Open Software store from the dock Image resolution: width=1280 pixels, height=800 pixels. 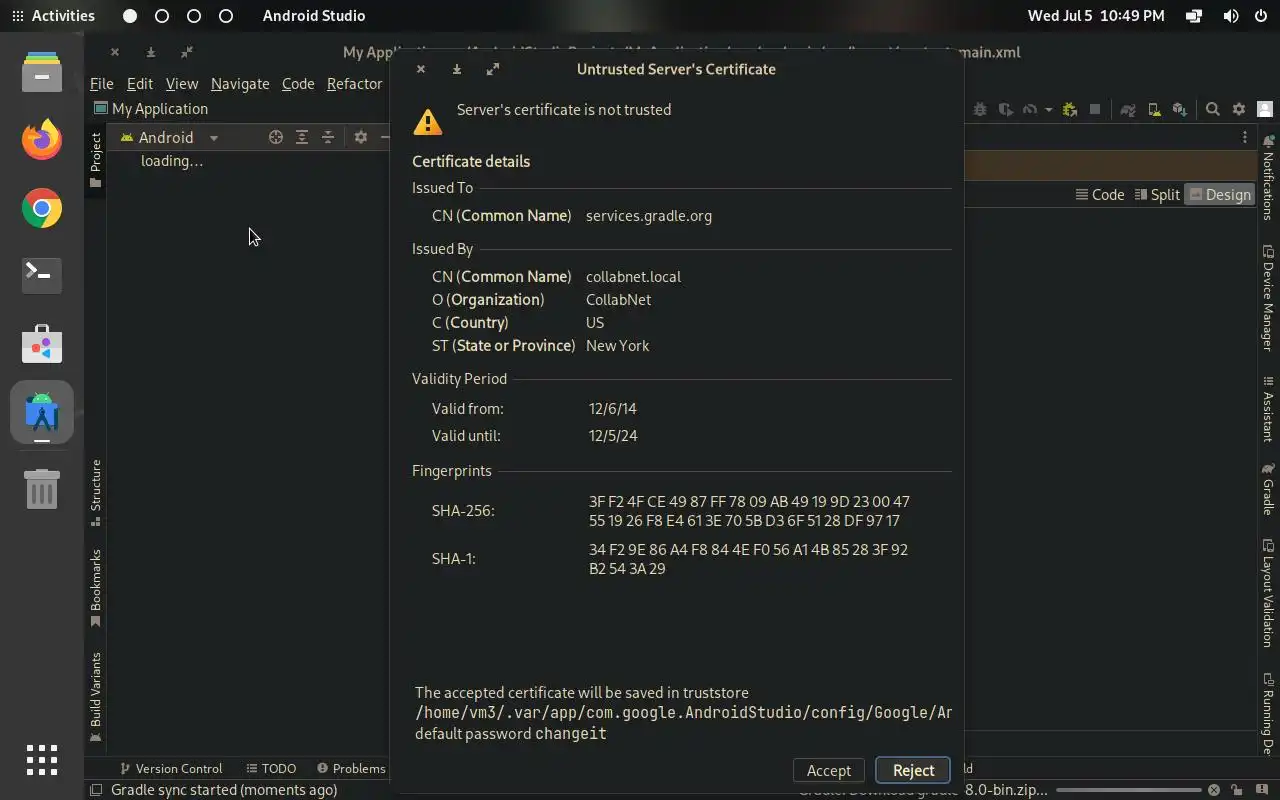tap(42, 344)
